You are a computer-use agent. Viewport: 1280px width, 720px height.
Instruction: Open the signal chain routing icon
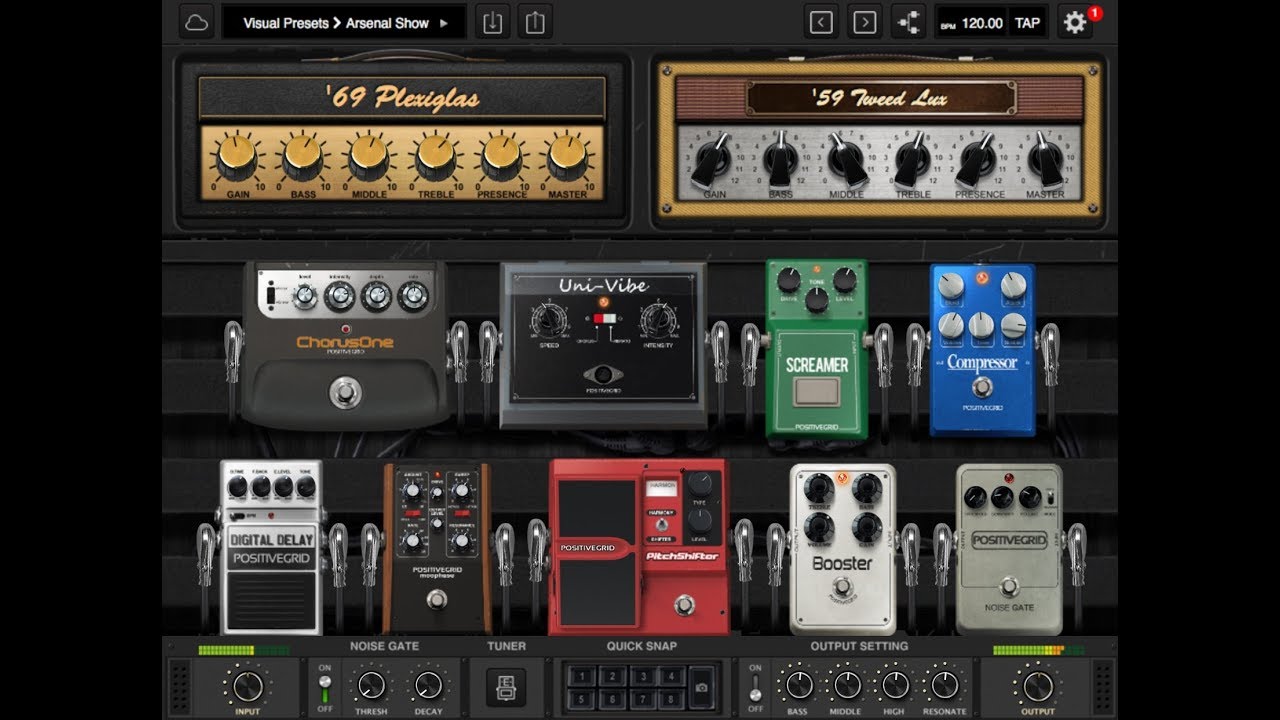[x=908, y=22]
